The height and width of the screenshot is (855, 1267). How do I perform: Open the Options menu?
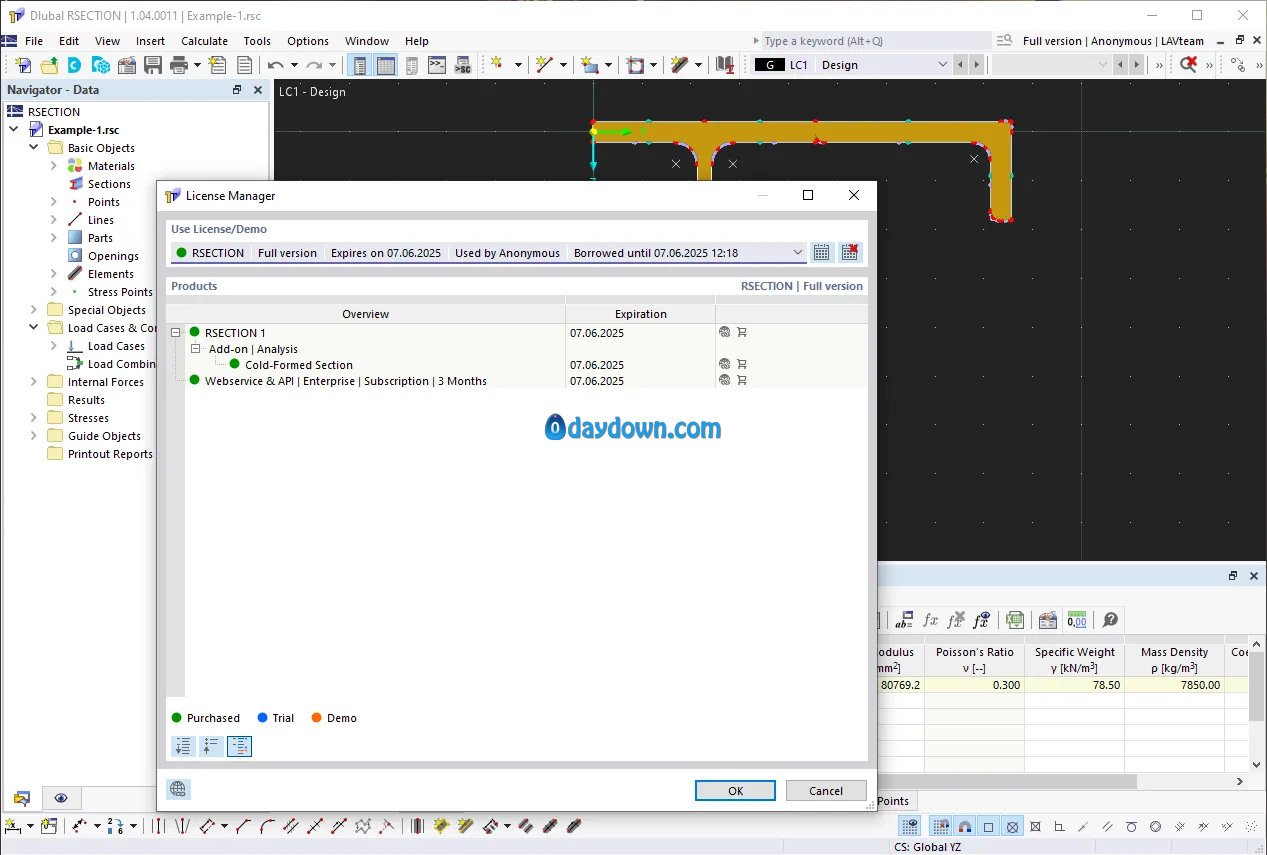[x=308, y=41]
